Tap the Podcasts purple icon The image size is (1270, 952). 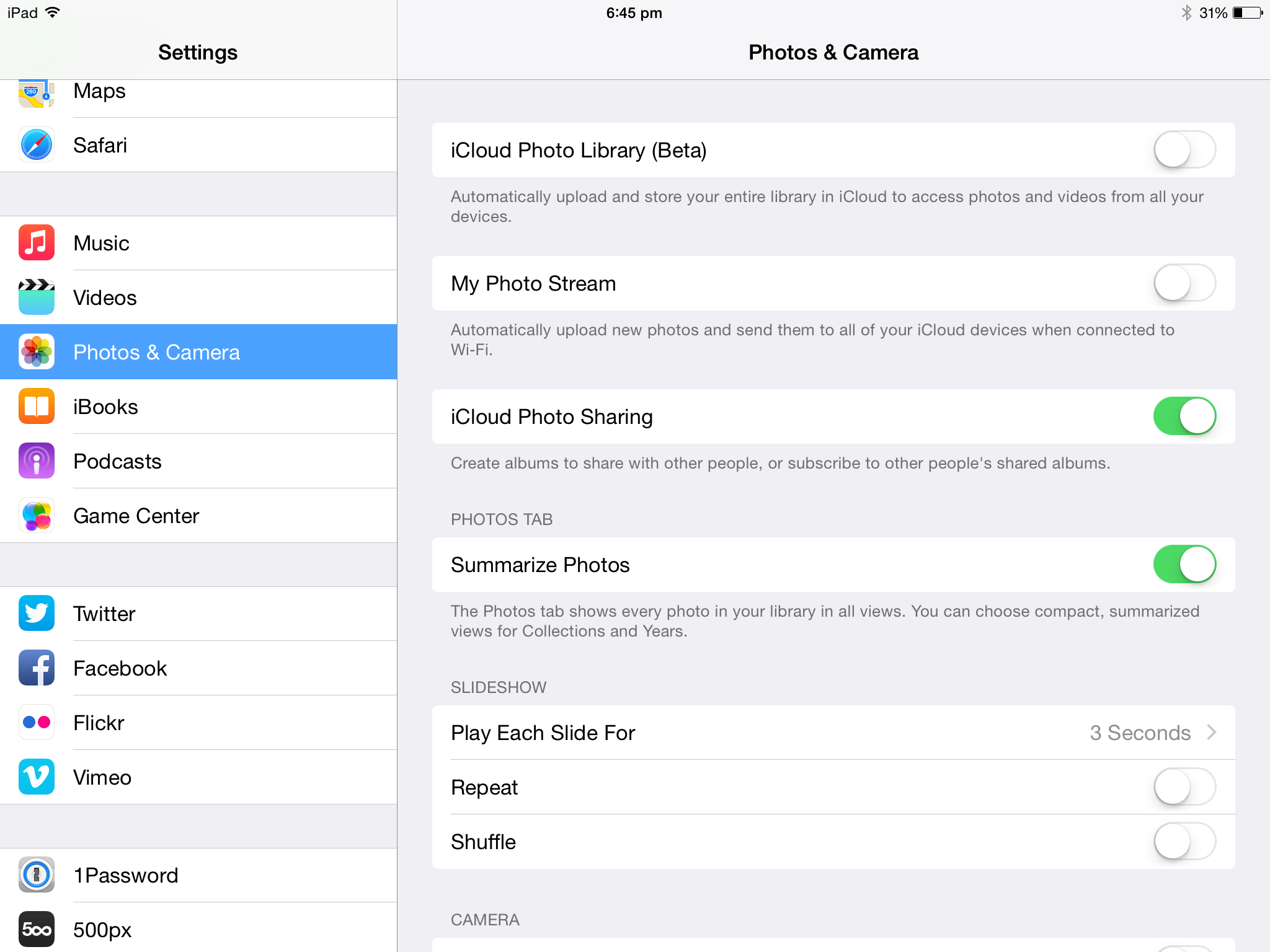(x=37, y=461)
